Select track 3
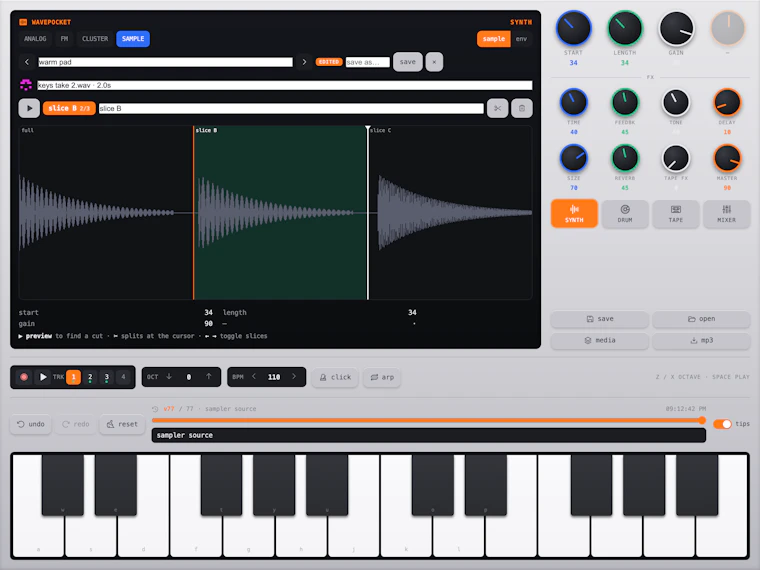This screenshot has height=570, width=760. (107, 377)
